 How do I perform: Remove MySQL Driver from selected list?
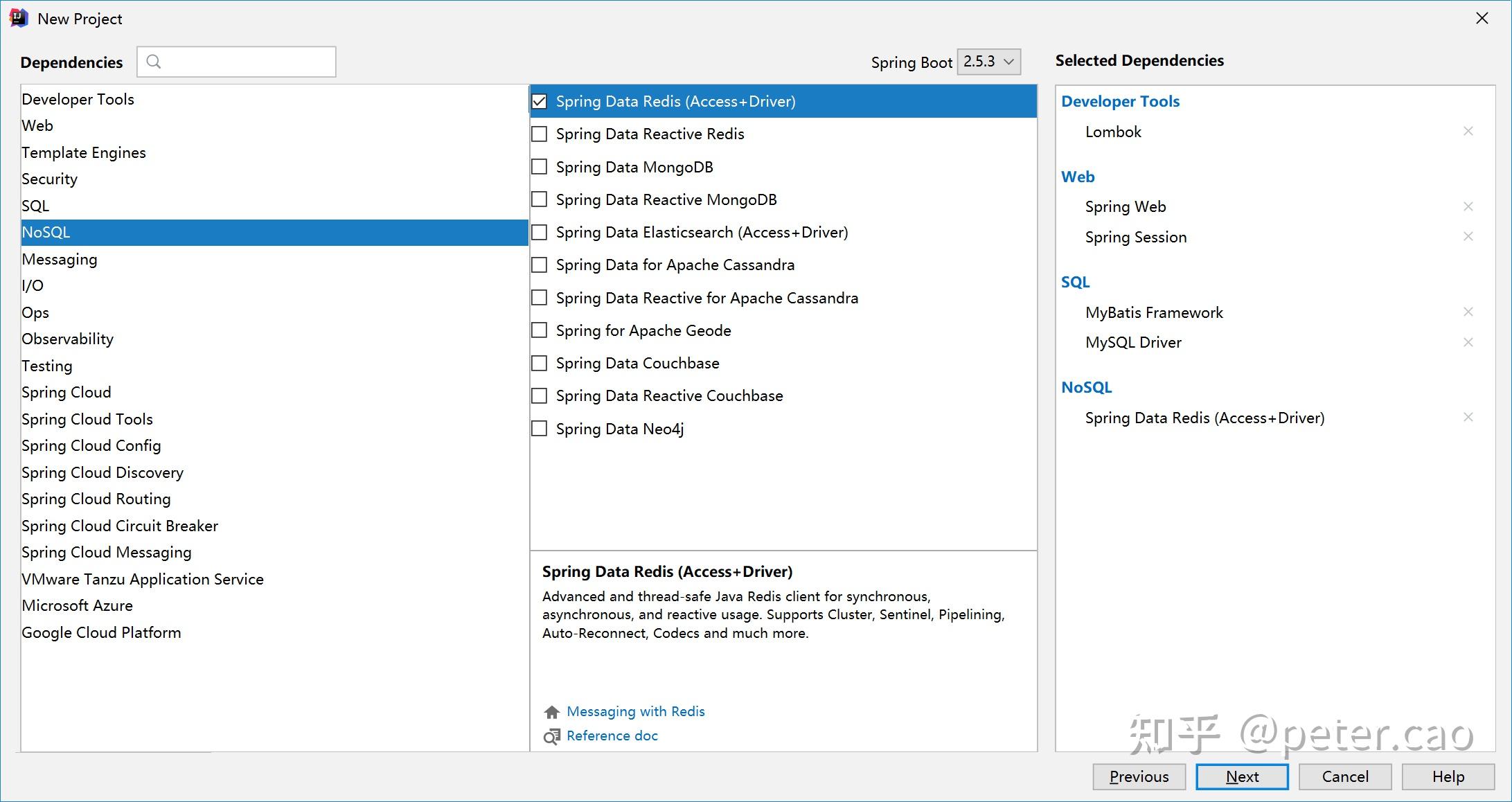point(1468,342)
